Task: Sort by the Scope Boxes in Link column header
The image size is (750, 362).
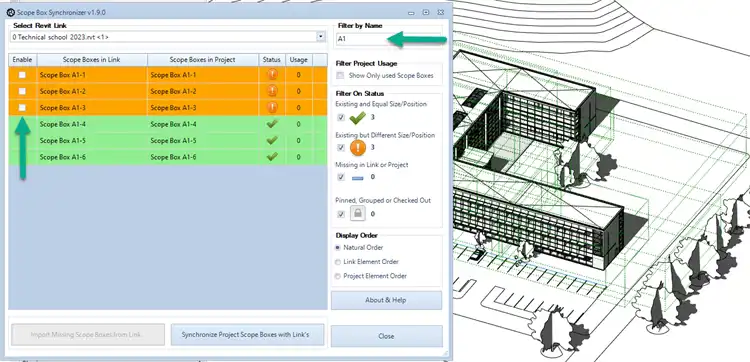Action: (x=92, y=60)
